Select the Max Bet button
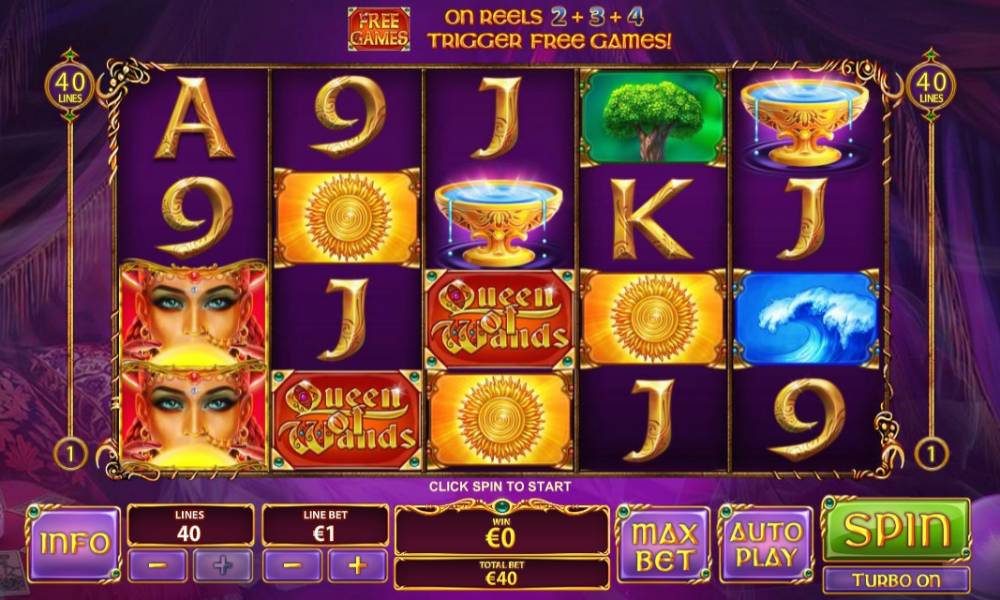Screen dimensions: 1000x600 tap(663, 544)
